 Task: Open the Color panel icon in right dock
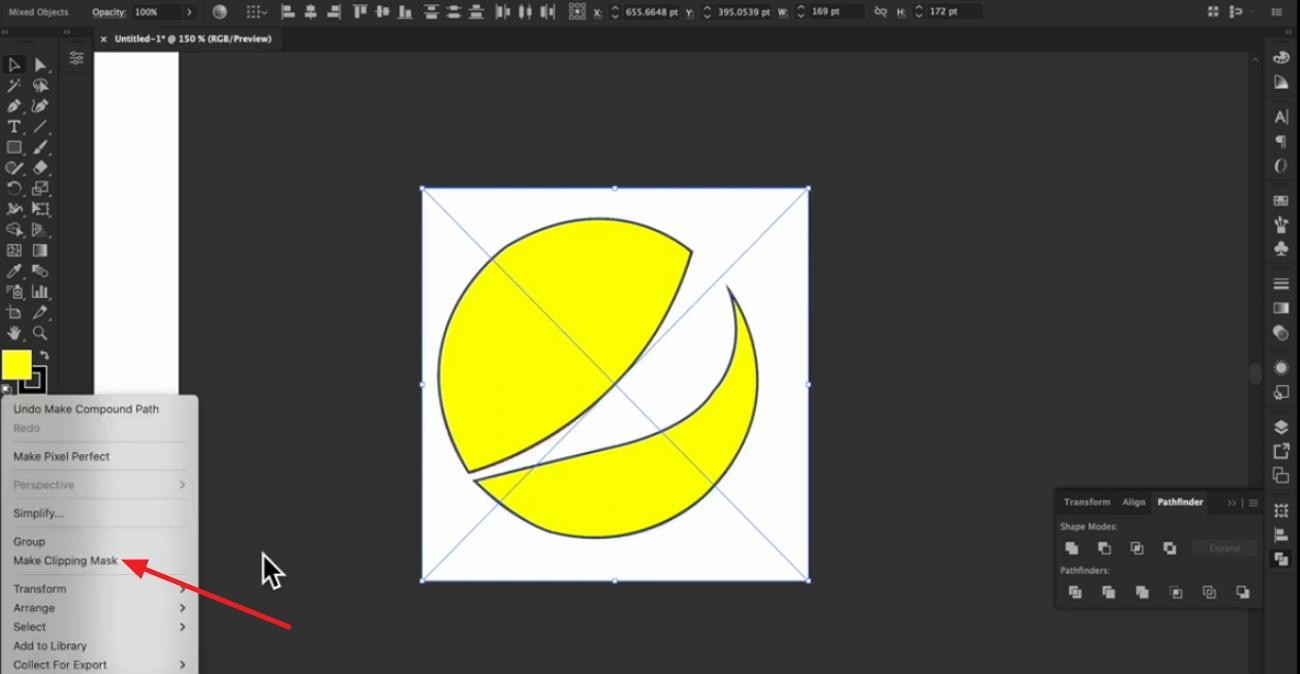pos(1281,57)
